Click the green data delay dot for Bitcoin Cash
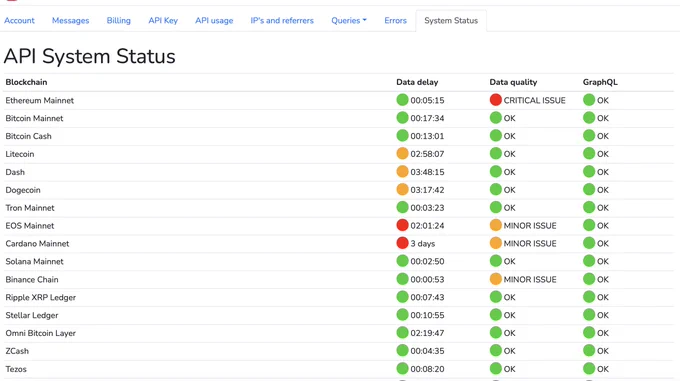 point(402,136)
